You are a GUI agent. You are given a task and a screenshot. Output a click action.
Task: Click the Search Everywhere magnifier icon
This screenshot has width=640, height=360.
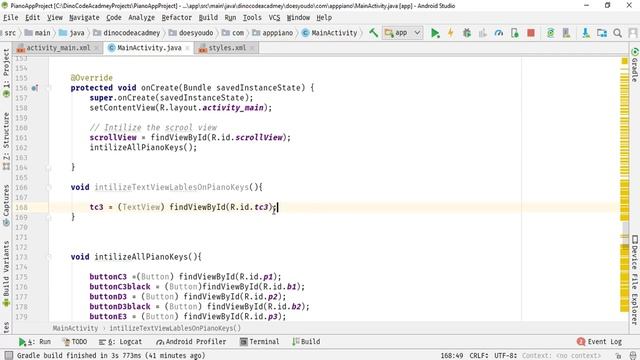618,33
